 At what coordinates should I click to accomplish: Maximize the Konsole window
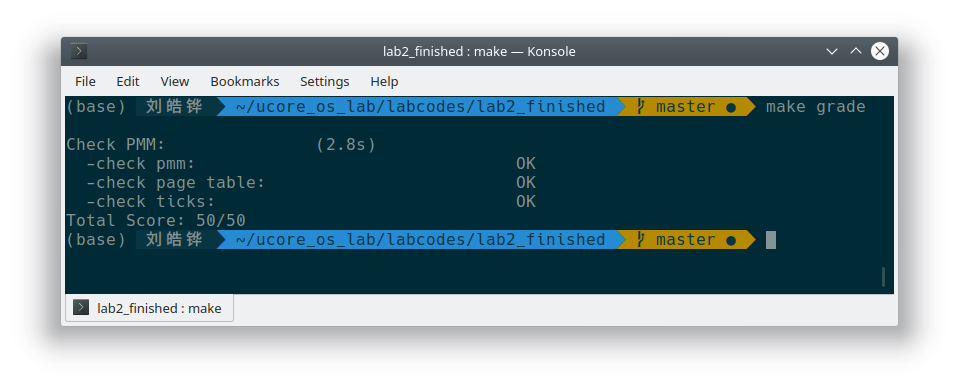[x=856, y=51]
